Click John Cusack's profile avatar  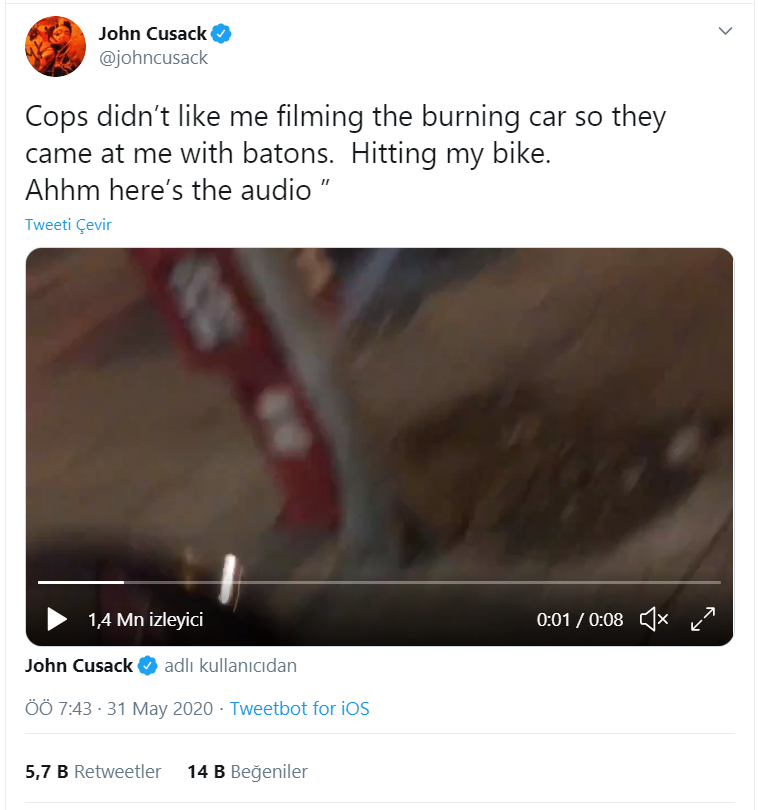pyautogui.click(x=55, y=46)
